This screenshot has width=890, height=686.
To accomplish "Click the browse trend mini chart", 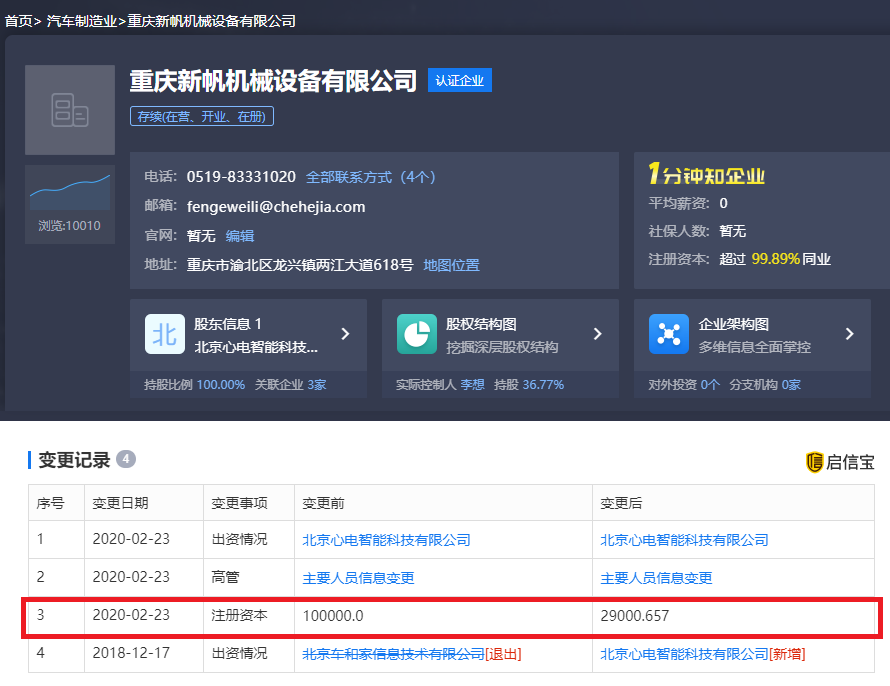I will coord(69,186).
